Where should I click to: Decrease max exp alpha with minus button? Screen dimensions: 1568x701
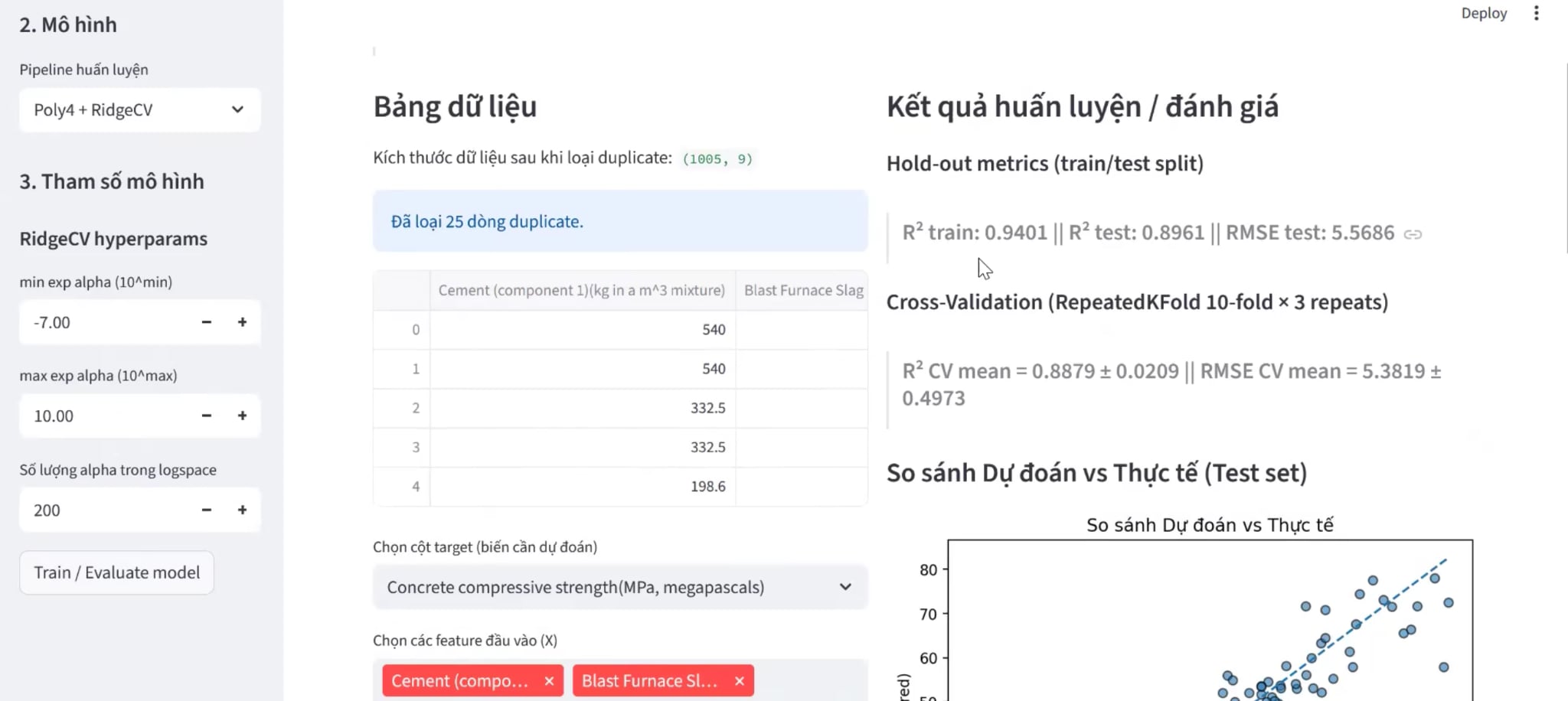click(206, 416)
